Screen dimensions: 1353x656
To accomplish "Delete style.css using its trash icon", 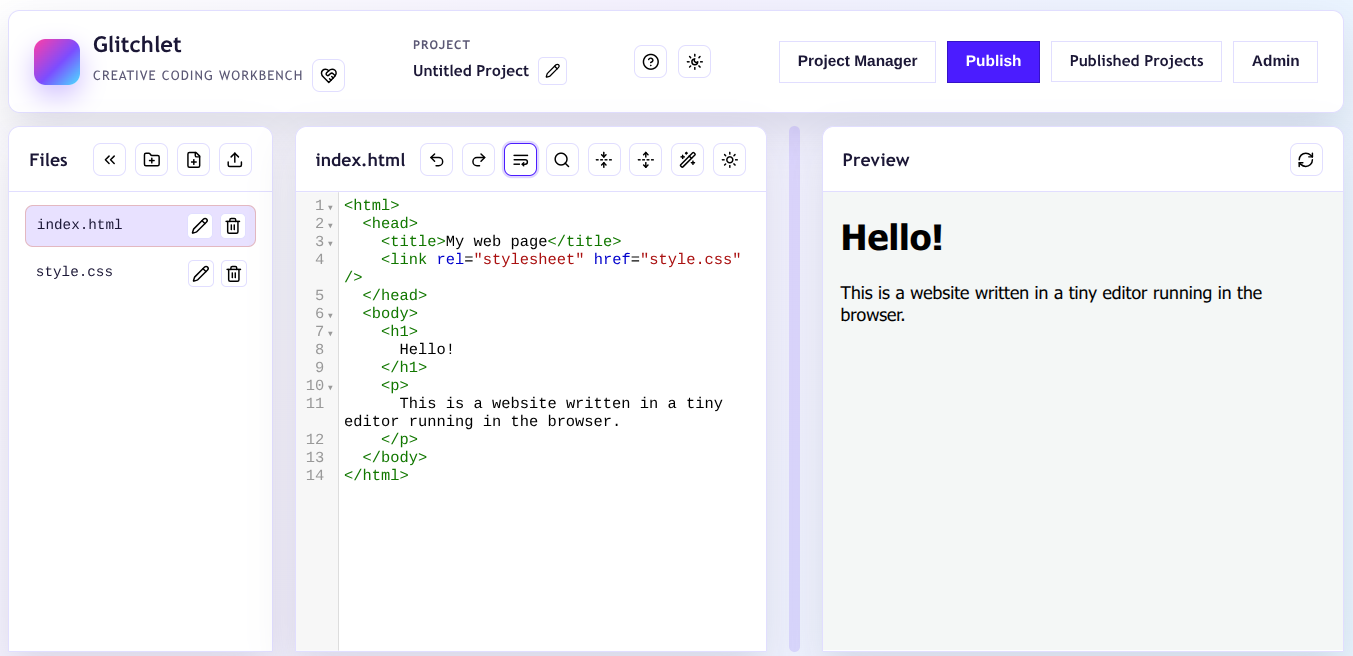I will pos(234,273).
